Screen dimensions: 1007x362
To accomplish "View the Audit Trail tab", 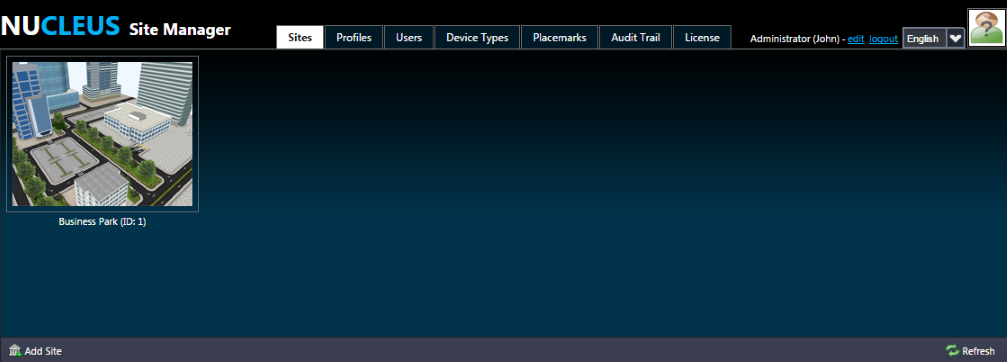I will coord(635,37).
